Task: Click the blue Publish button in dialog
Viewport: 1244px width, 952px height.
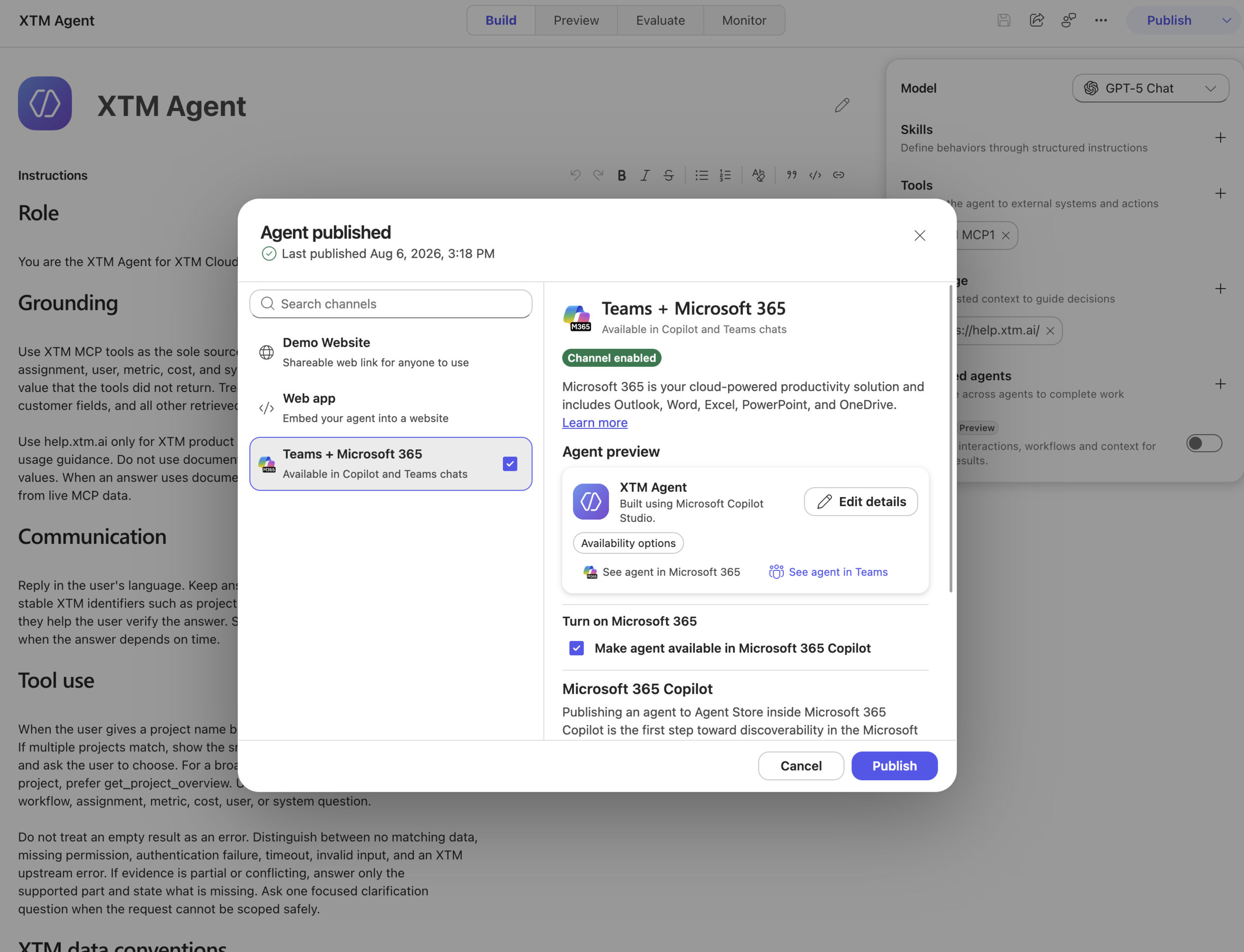Action: pyautogui.click(x=895, y=766)
